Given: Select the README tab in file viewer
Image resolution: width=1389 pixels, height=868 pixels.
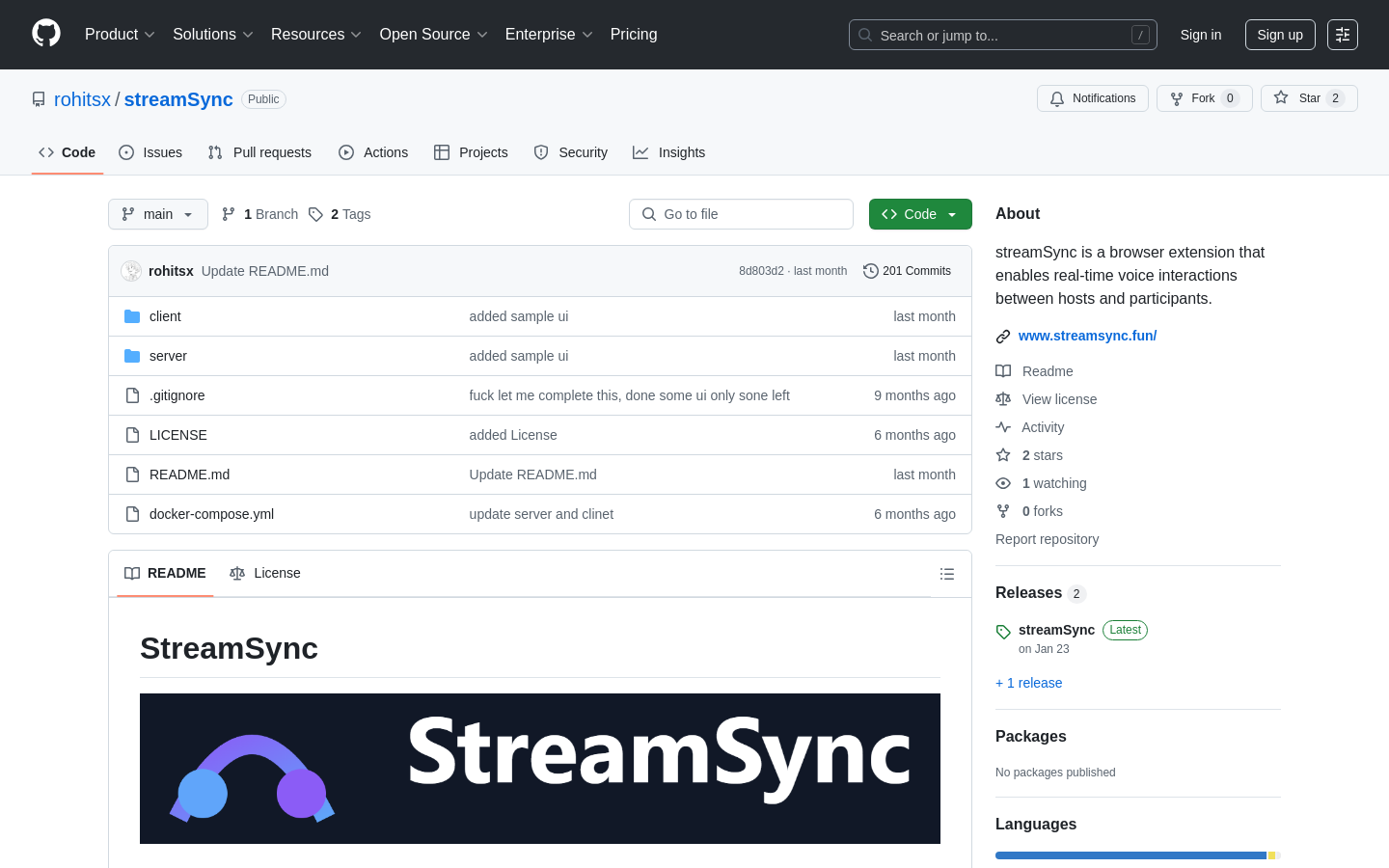Looking at the screenshot, I should 165,574.
